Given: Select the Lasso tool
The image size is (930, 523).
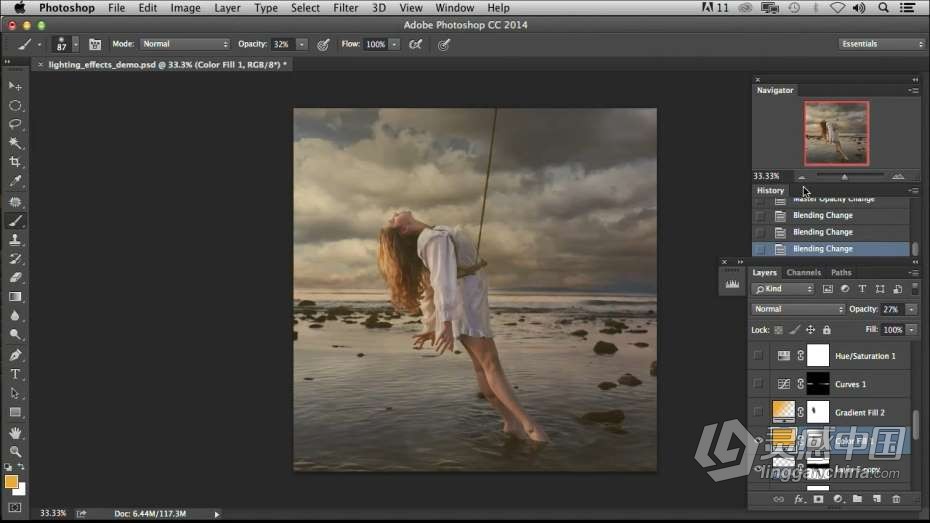Looking at the screenshot, I should tap(15, 124).
